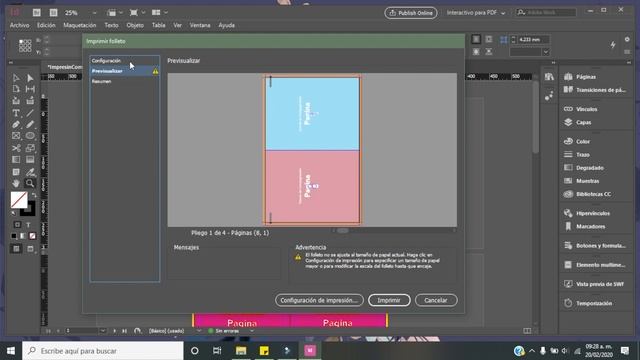Open the page number dropdown in status bar
The width and height of the screenshot is (640, 360).
[x=103, y=331]
